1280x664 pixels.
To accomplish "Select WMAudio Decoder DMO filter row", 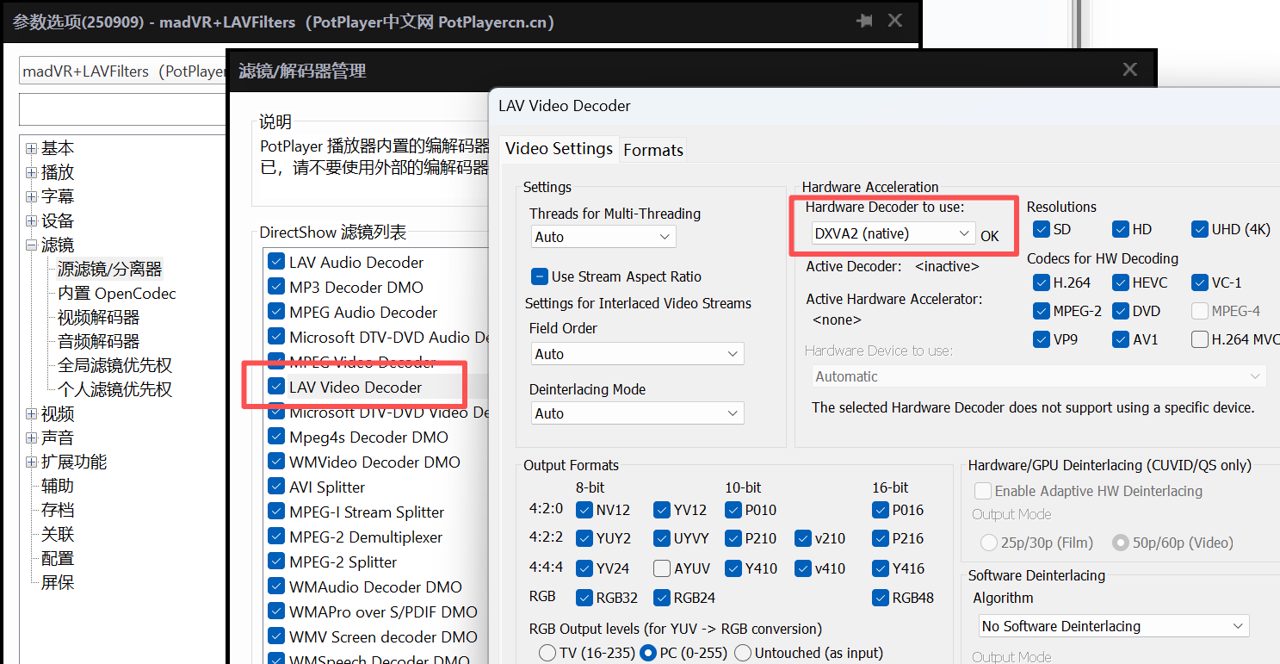I will click(x=375, y=587).
